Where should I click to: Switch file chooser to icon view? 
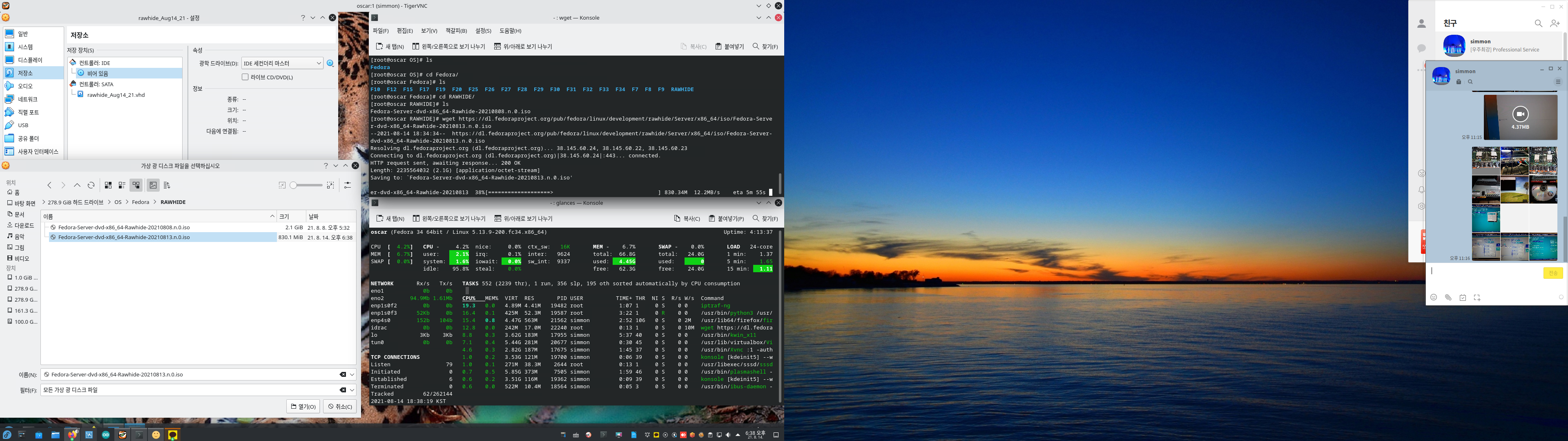tap(108, 185)
